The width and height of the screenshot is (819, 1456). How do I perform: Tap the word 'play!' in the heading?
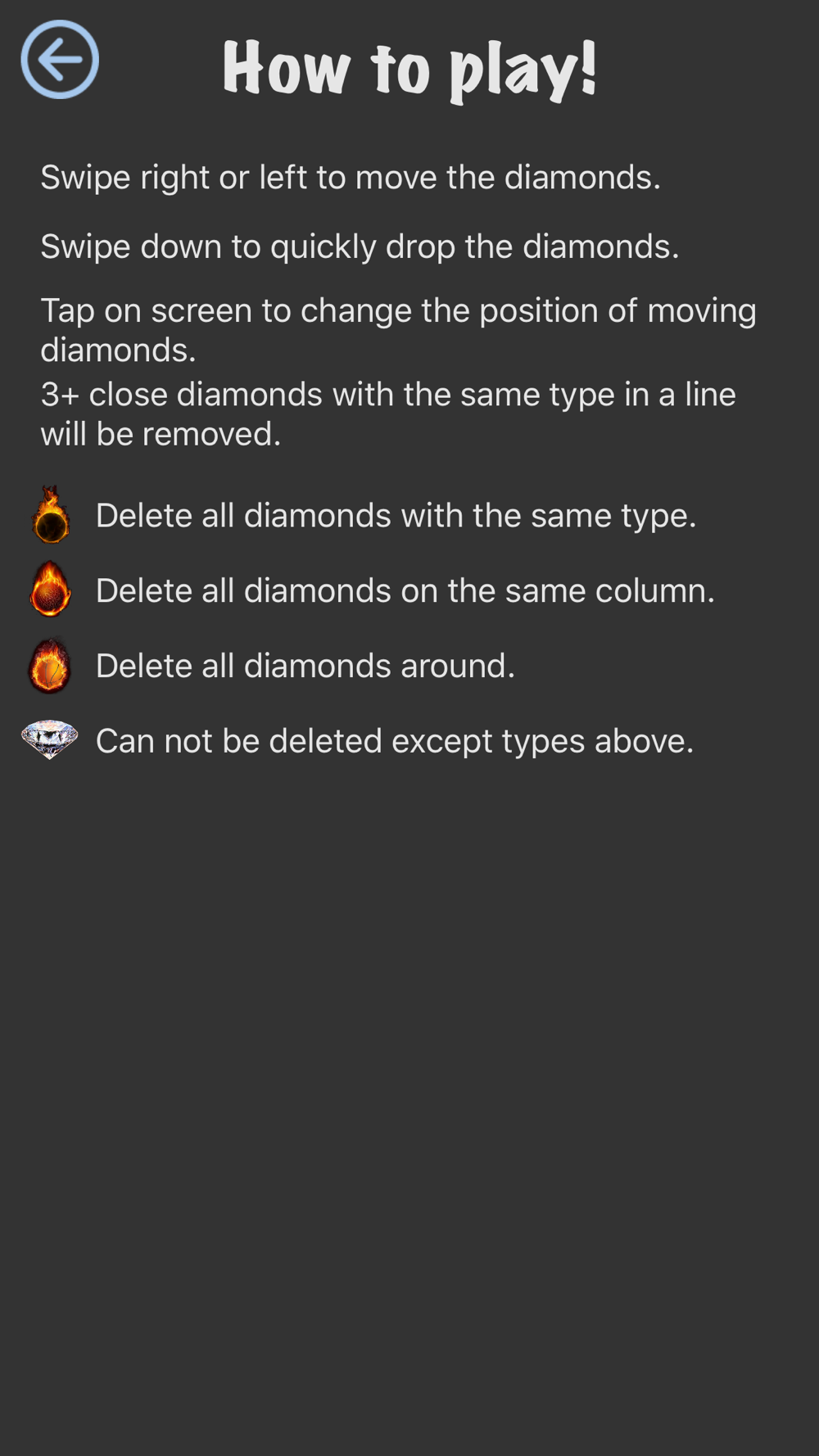coord(523,70)
